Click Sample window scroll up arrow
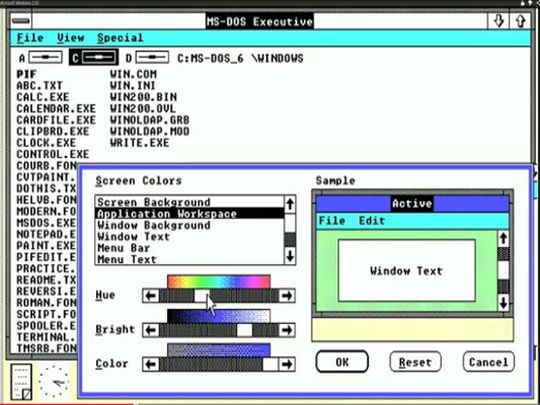Screen dimensions: 540x405 click(503, 238)
